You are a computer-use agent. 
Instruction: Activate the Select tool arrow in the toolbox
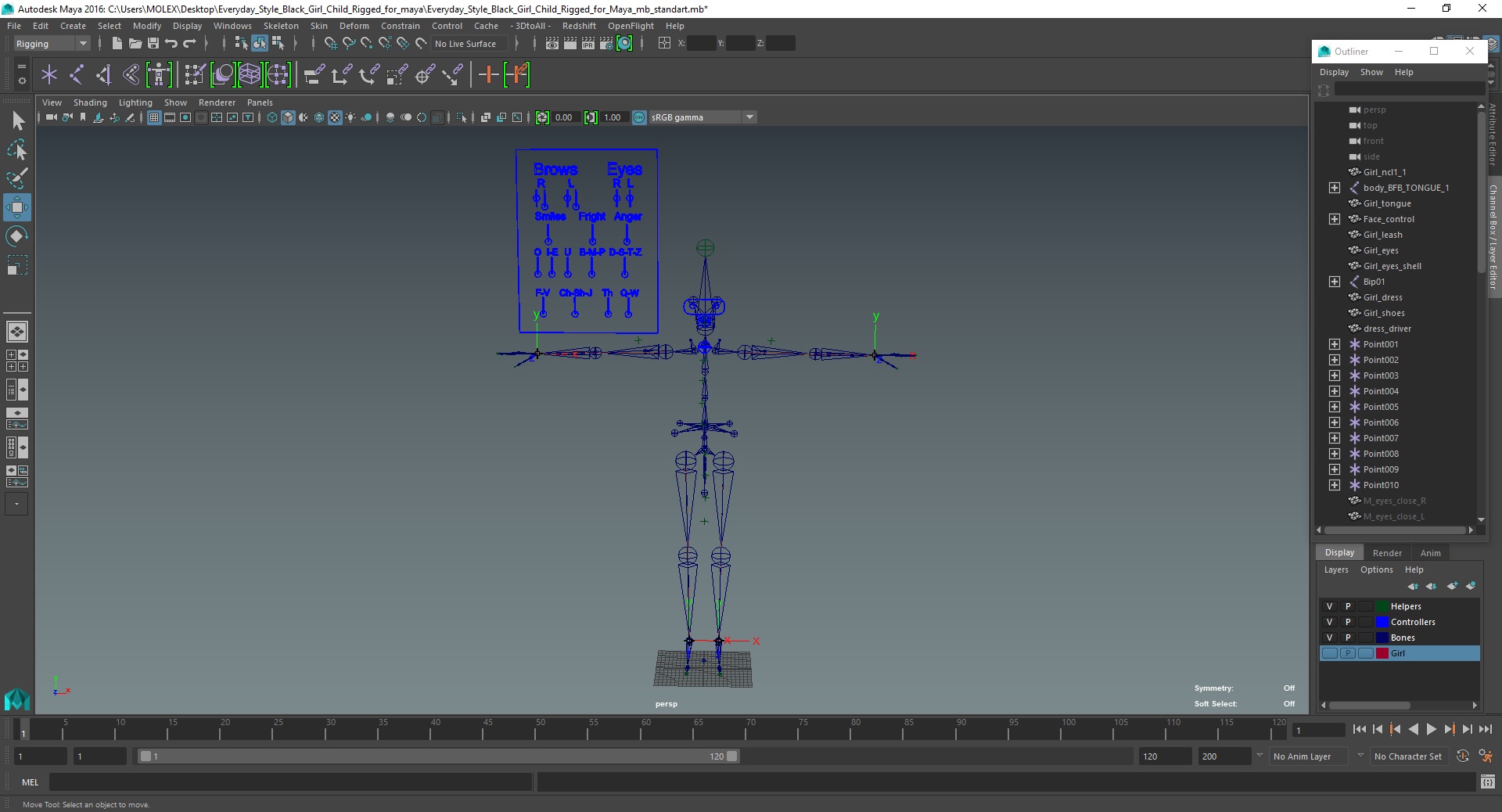pos(17,120)
